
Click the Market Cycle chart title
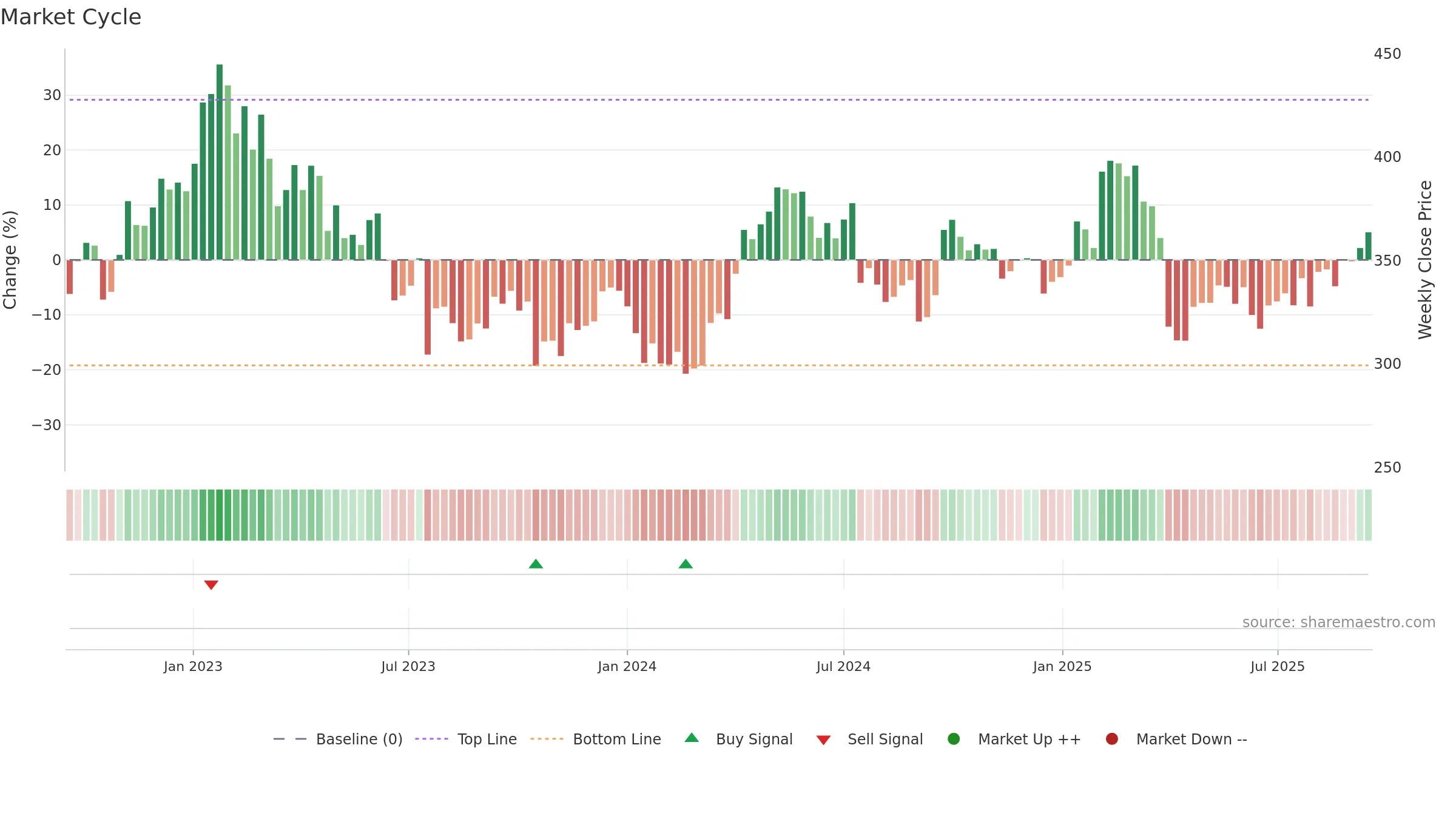(x=71, y=17)
